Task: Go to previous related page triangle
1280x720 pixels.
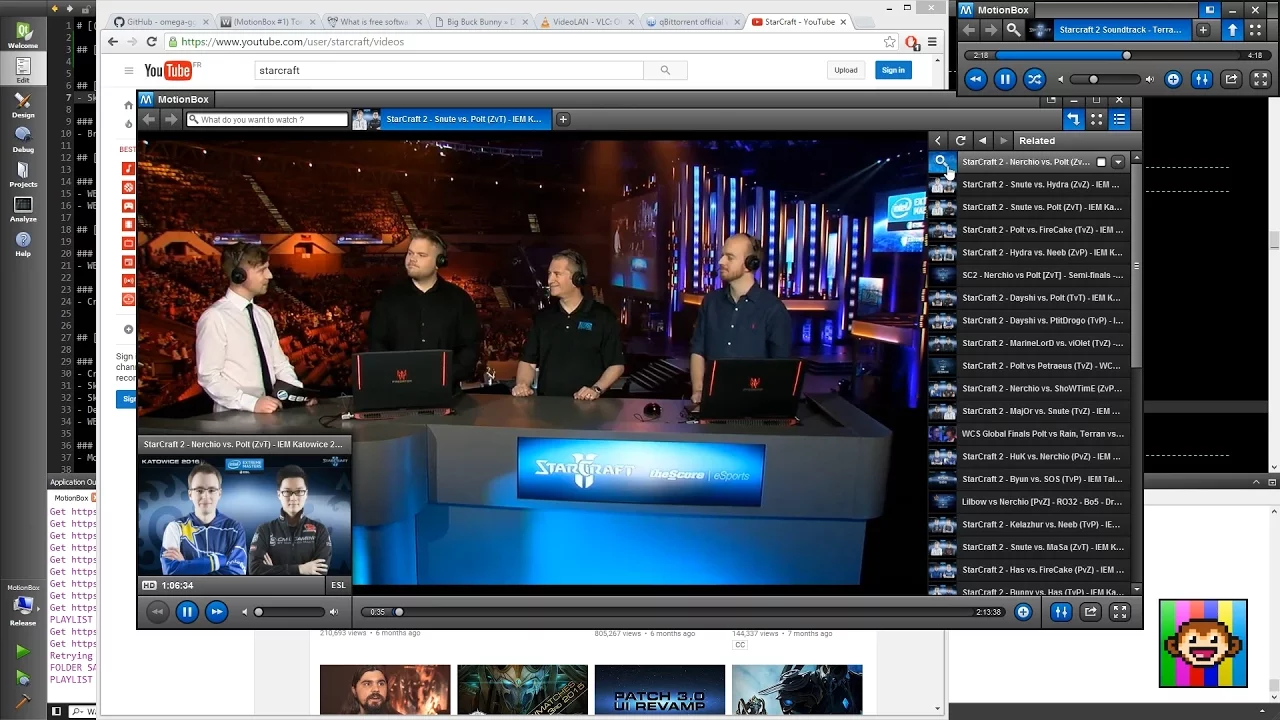Action: (983, 141)
